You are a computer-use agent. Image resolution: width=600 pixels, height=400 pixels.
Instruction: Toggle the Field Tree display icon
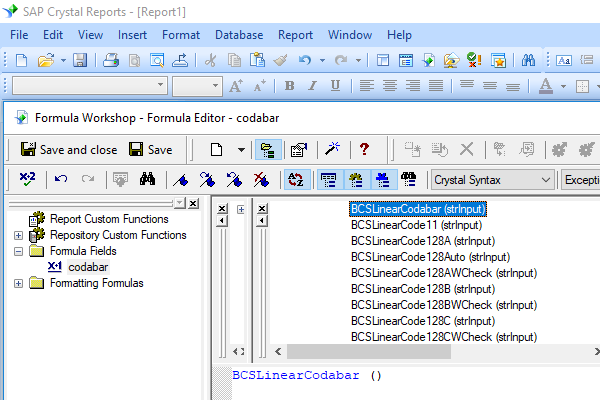tap(329, 180)
